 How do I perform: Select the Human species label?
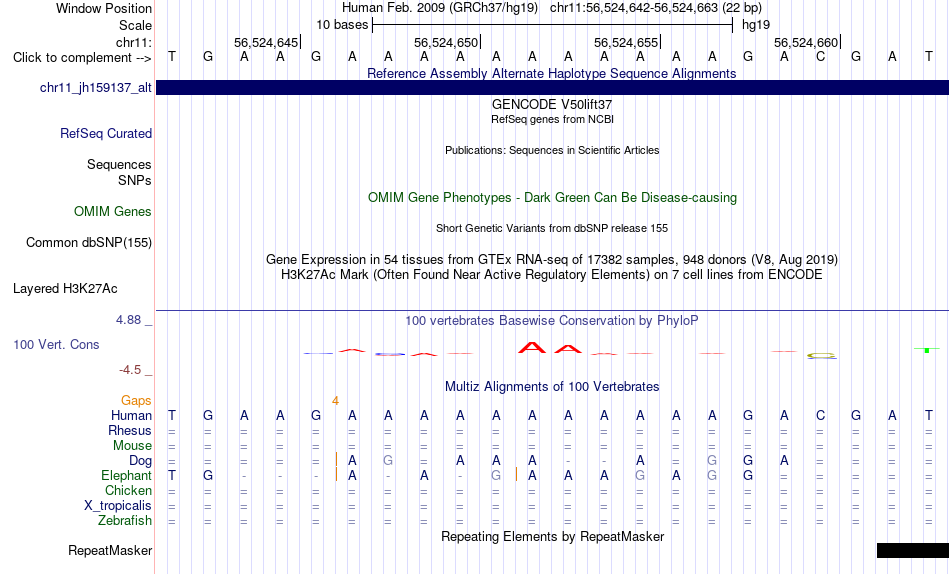click(131, 416)
